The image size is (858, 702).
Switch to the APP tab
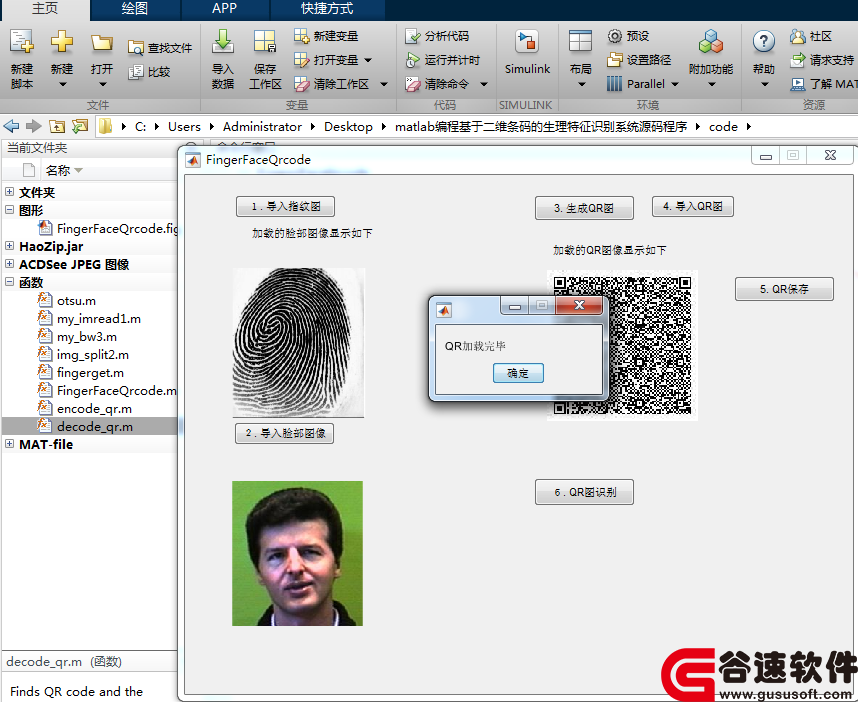tap(224, 9)
